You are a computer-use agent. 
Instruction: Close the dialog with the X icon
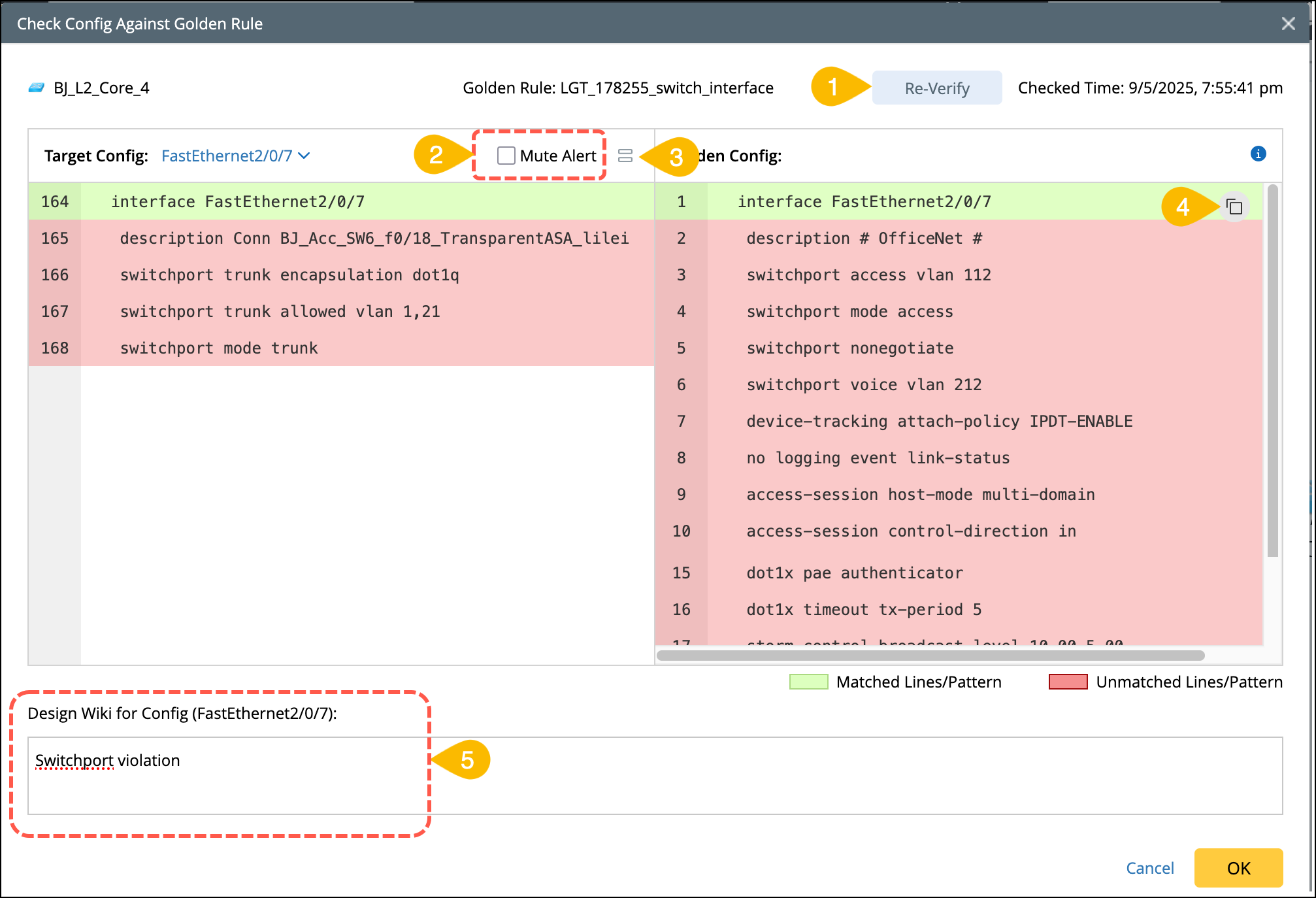pos(1288,24)
